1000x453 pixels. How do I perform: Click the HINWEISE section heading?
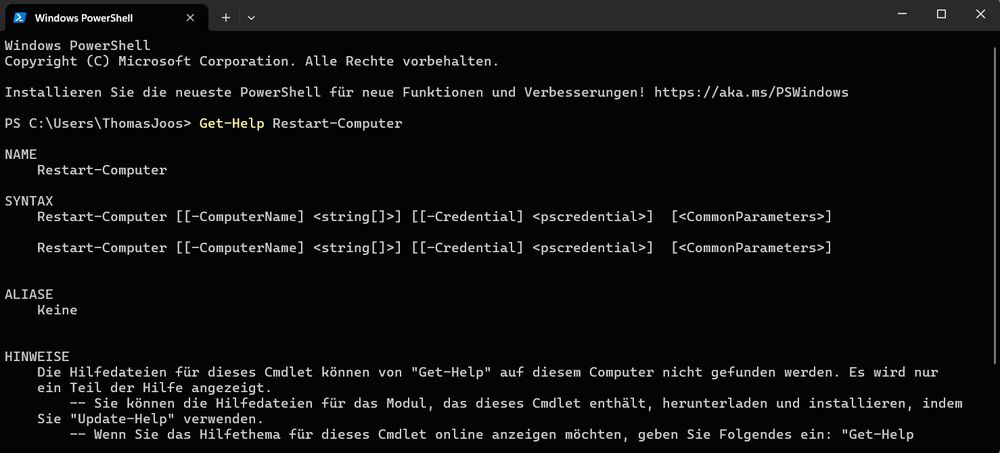click(x=37, y=356)
